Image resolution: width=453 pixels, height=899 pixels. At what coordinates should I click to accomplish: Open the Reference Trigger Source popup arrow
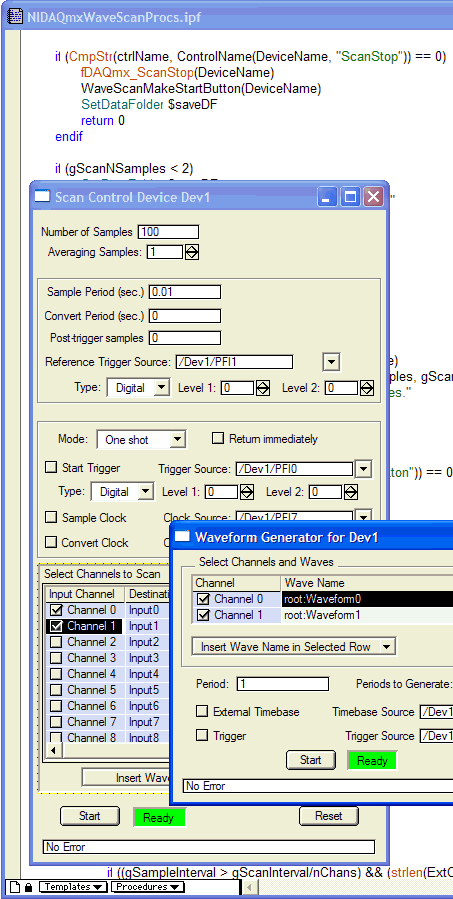coord(331,362)
